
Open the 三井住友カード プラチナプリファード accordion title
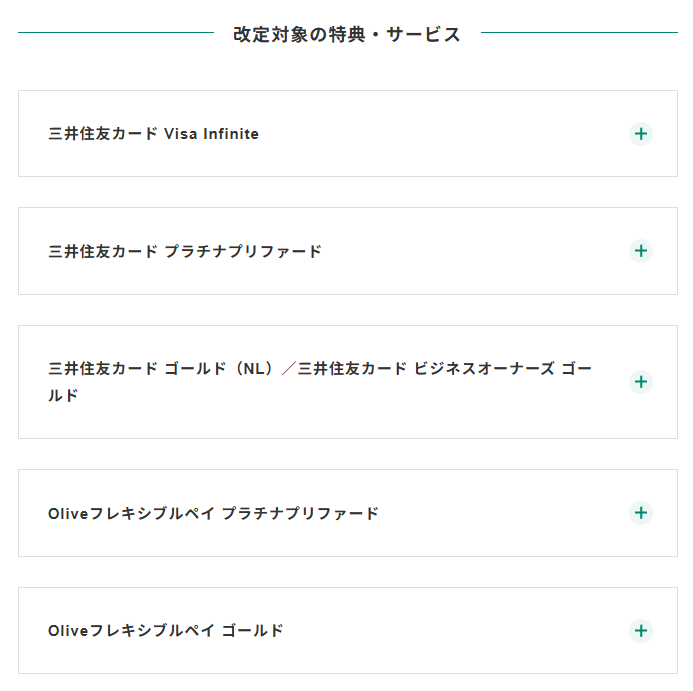pos(185,251)
